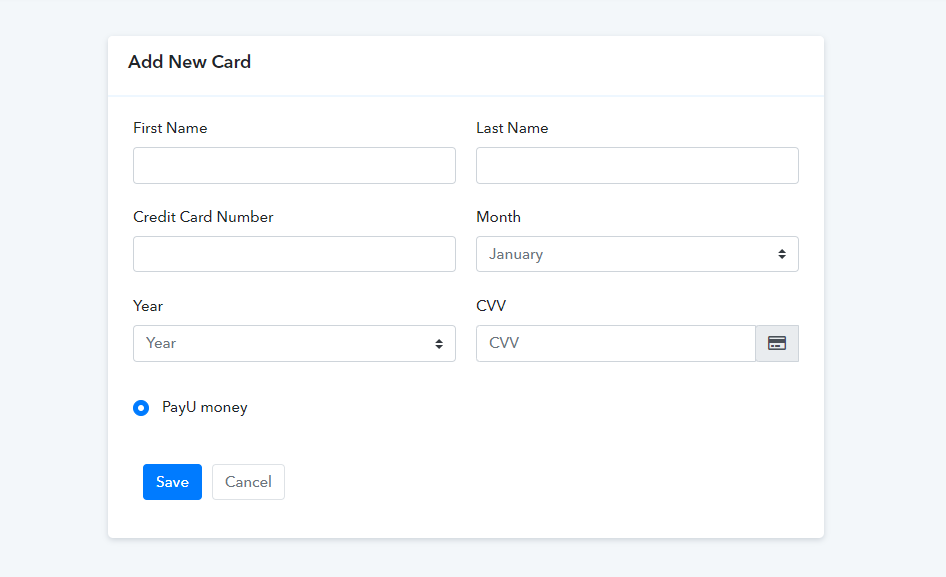Click the "PayU money" label text
The height and width of the screenshot is (577, 946).
205,408
